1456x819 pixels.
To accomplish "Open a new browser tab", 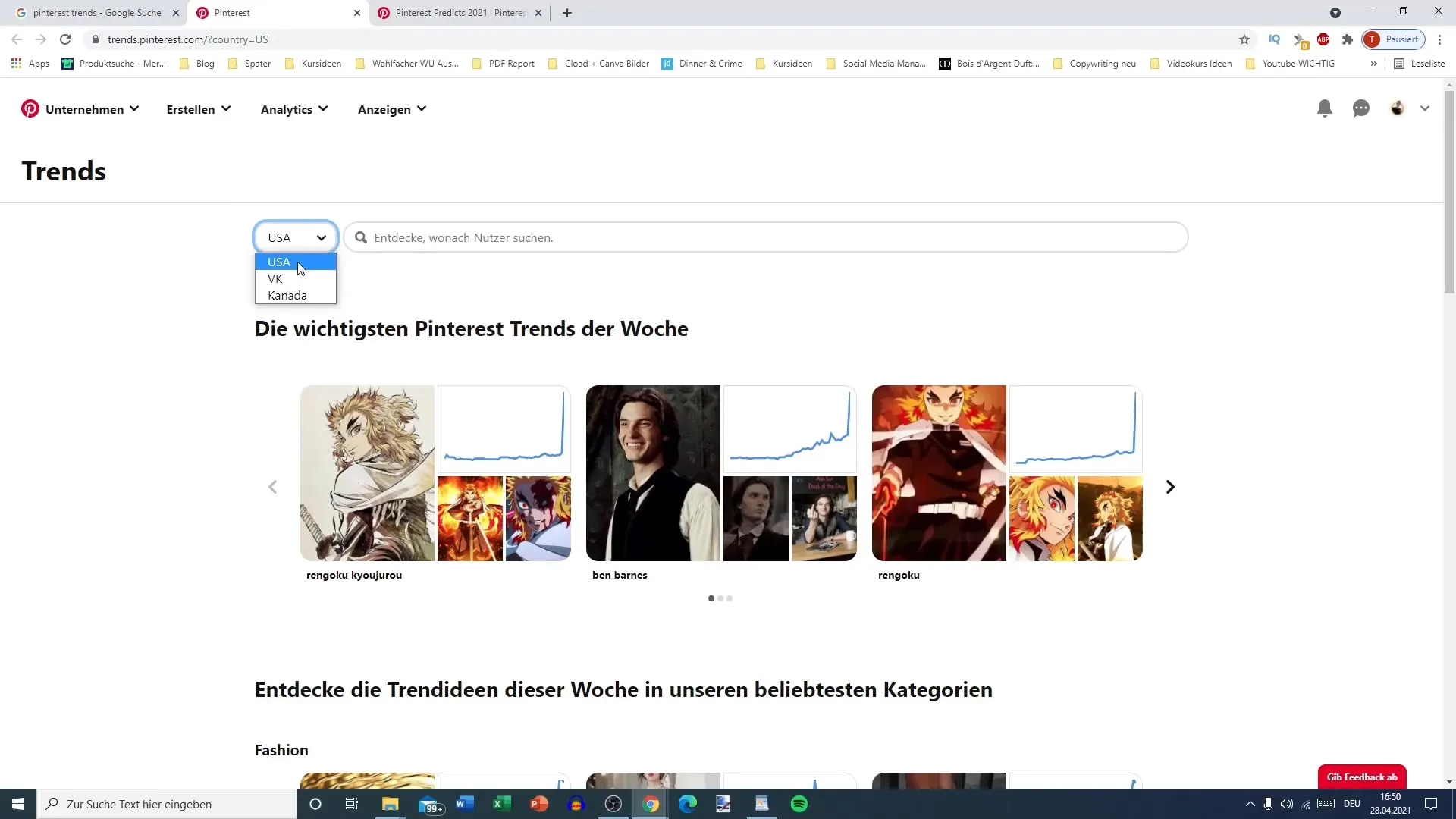I will pos(567,13).
